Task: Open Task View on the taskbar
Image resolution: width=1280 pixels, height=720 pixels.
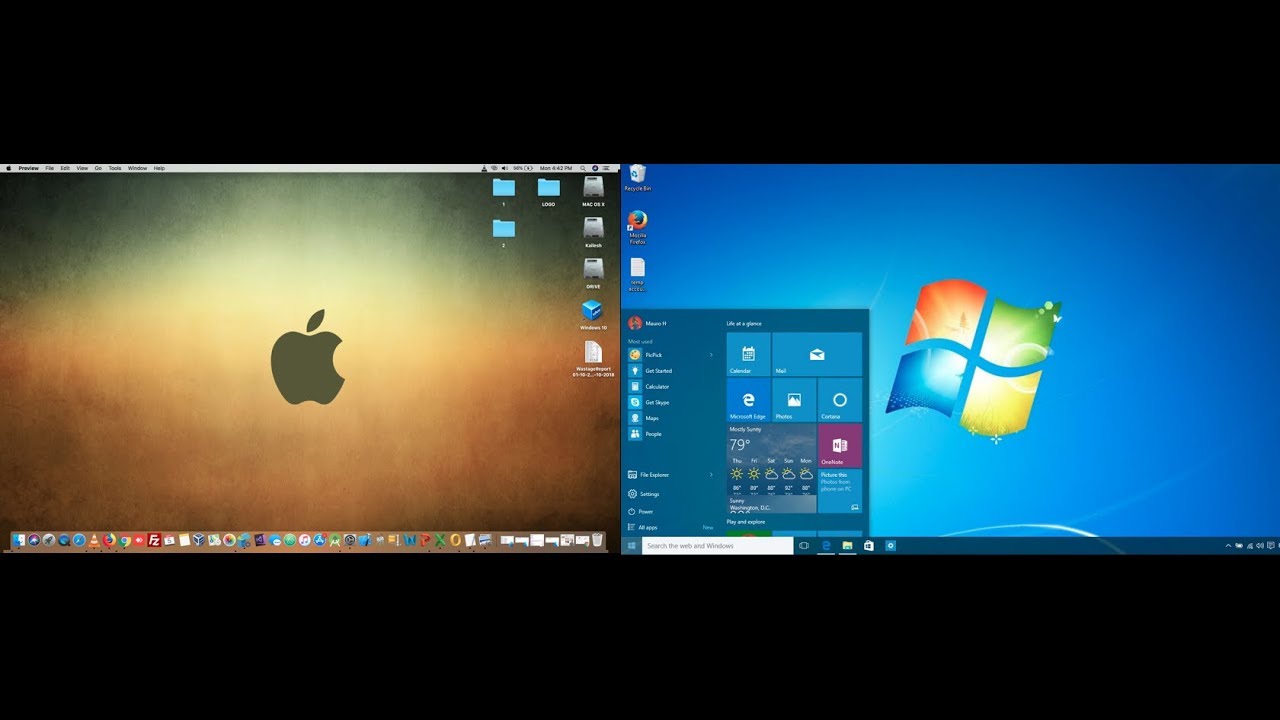Action: pos(804,546)
